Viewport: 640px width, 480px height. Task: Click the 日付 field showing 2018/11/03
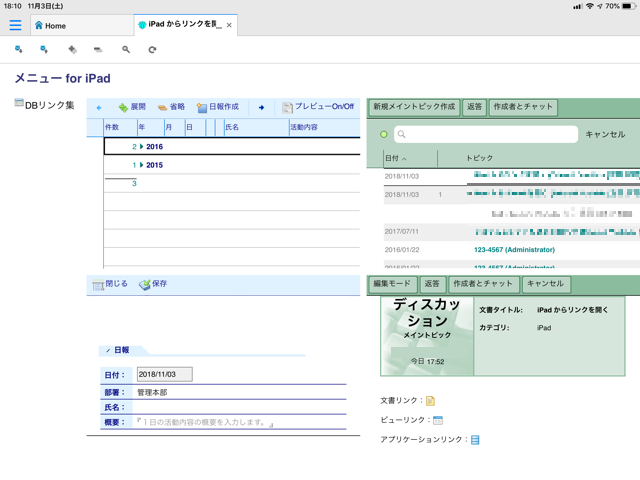(164, 374)
